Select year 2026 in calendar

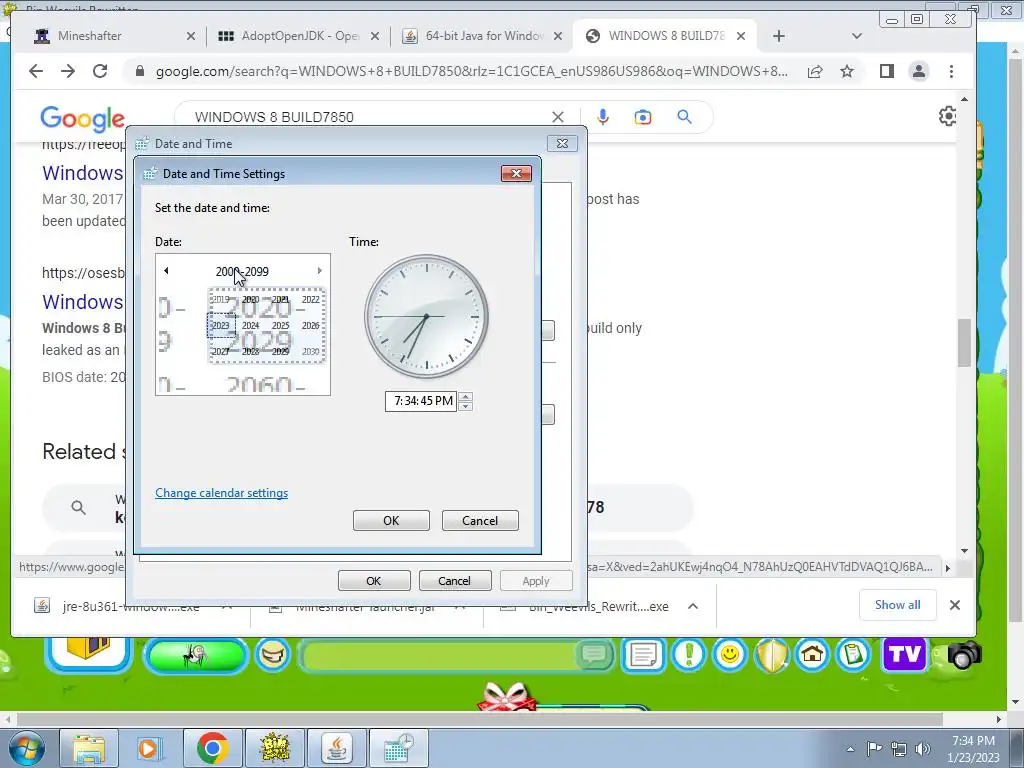point(311,325)
